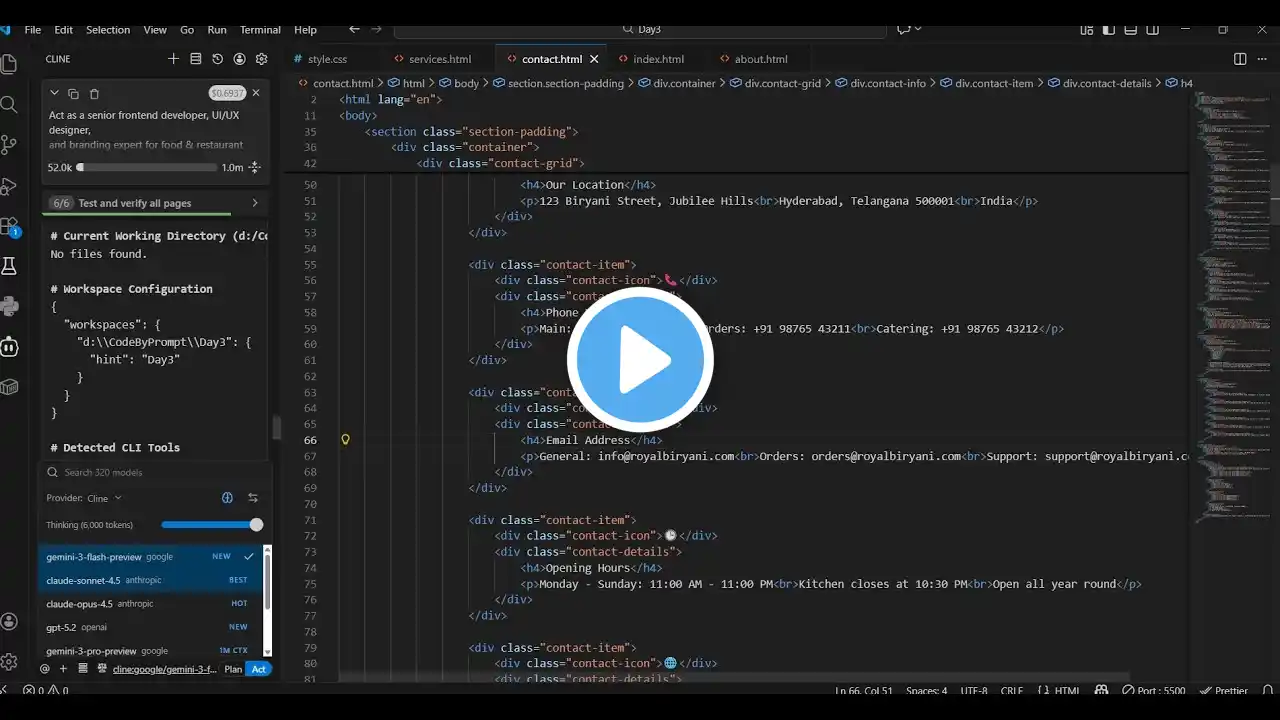Viewport: 1280px width, 720px height.
Task: Open the Extensions view
Action: click(x=9, y=226)
